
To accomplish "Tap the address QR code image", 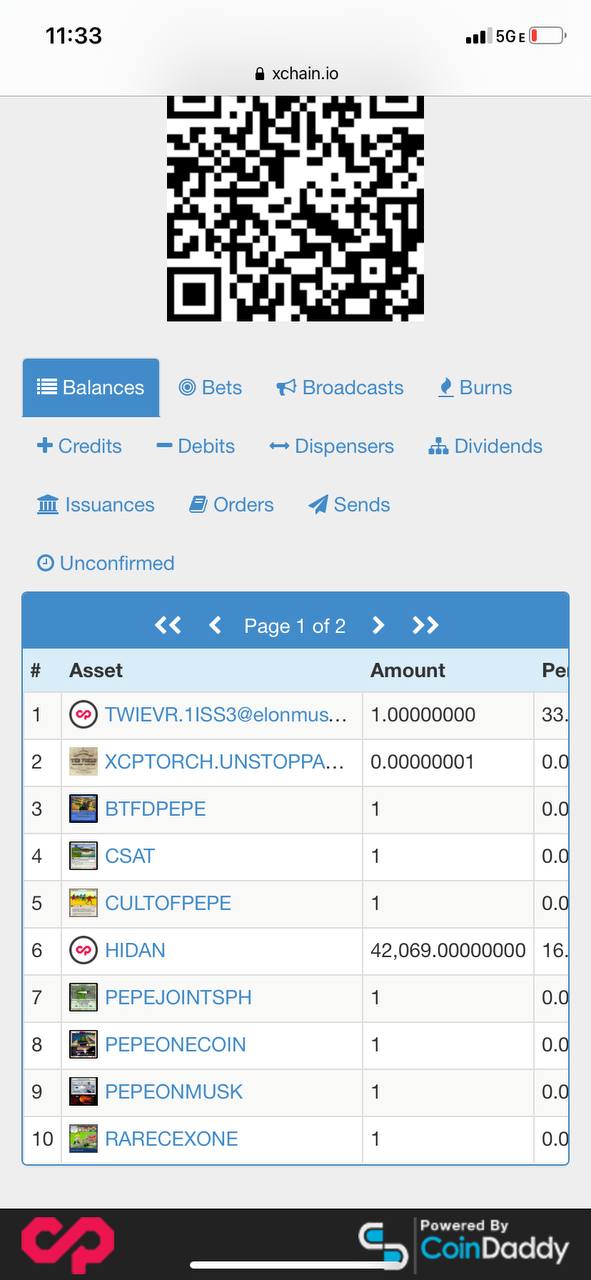I will (x=295, y=208).
